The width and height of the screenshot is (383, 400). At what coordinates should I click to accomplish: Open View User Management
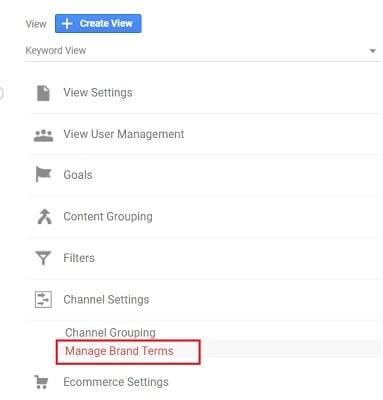point(204,134)
